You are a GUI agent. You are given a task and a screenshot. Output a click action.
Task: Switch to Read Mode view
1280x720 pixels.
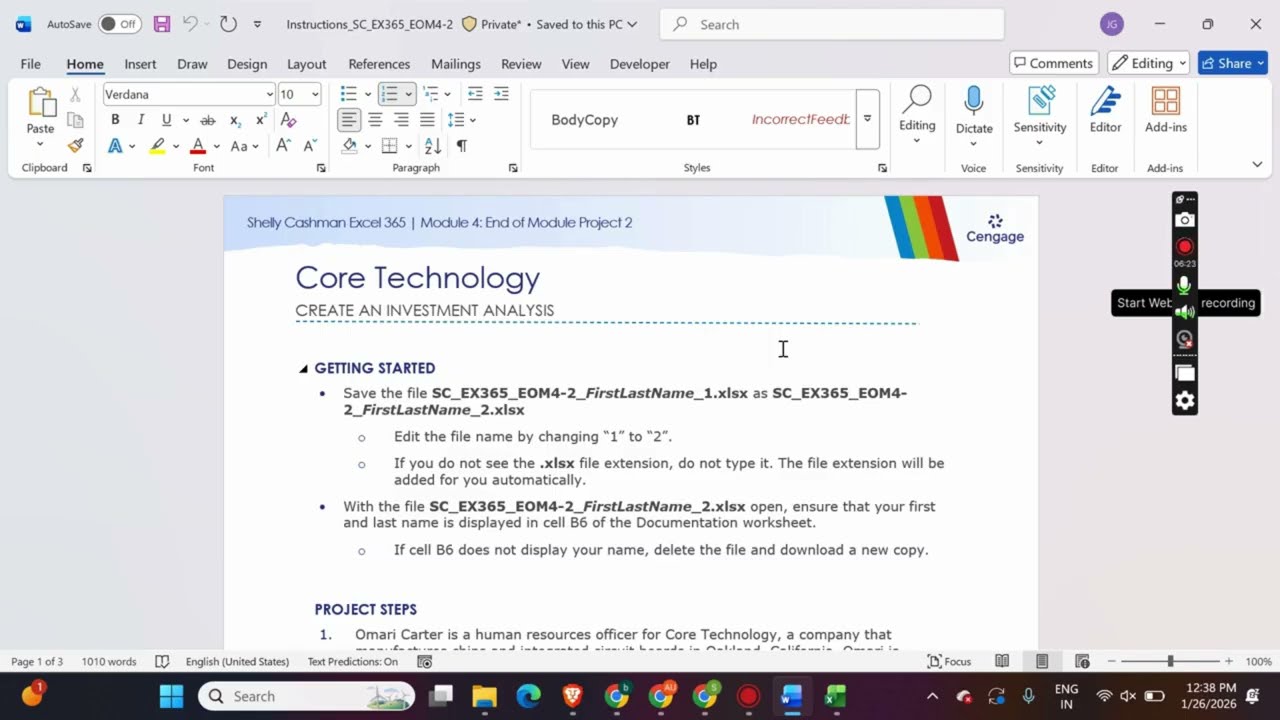click(1002, 661)
